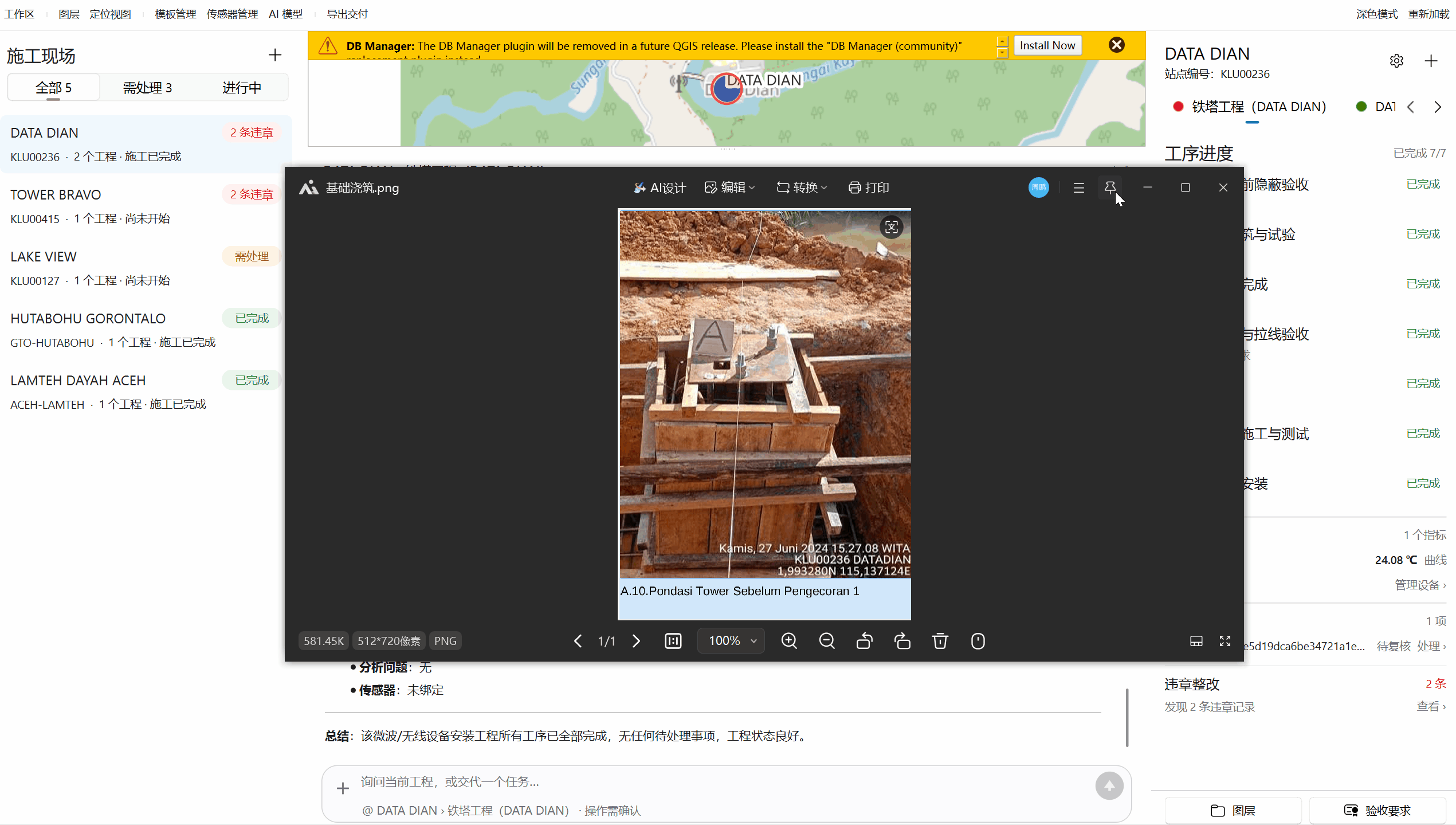Open 查看 for 违章整改 records

point(1431,706)
